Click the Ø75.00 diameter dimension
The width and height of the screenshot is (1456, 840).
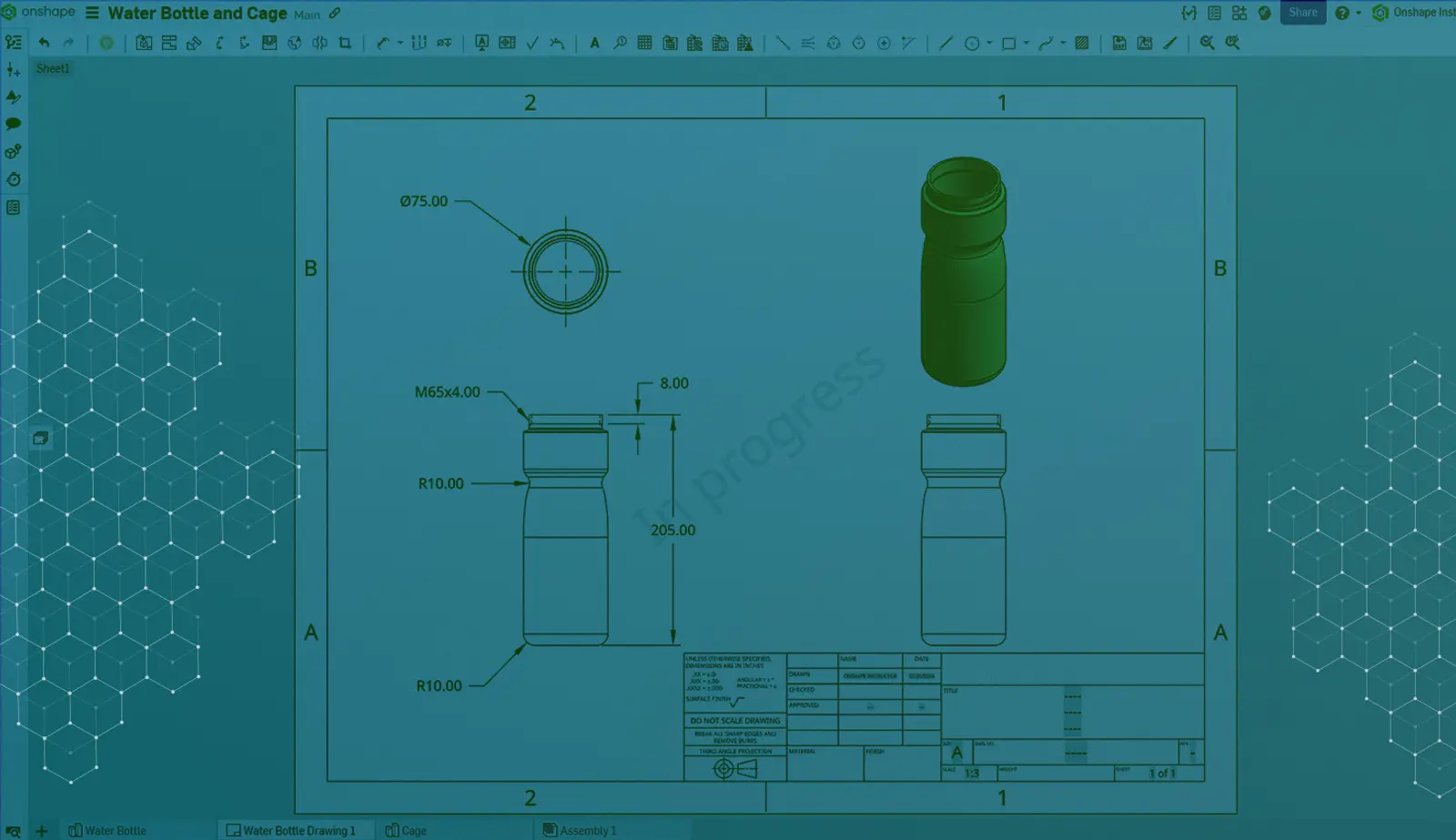pyautogui.click(x=424, y=201)
